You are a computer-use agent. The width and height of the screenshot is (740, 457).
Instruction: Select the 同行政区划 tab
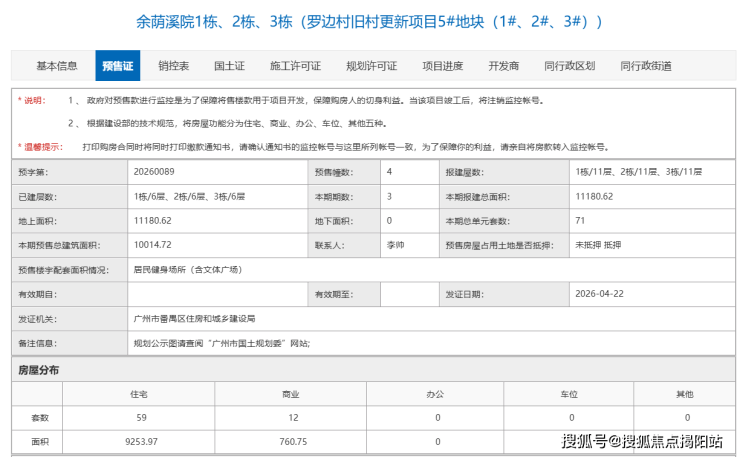tap(570, 66)
